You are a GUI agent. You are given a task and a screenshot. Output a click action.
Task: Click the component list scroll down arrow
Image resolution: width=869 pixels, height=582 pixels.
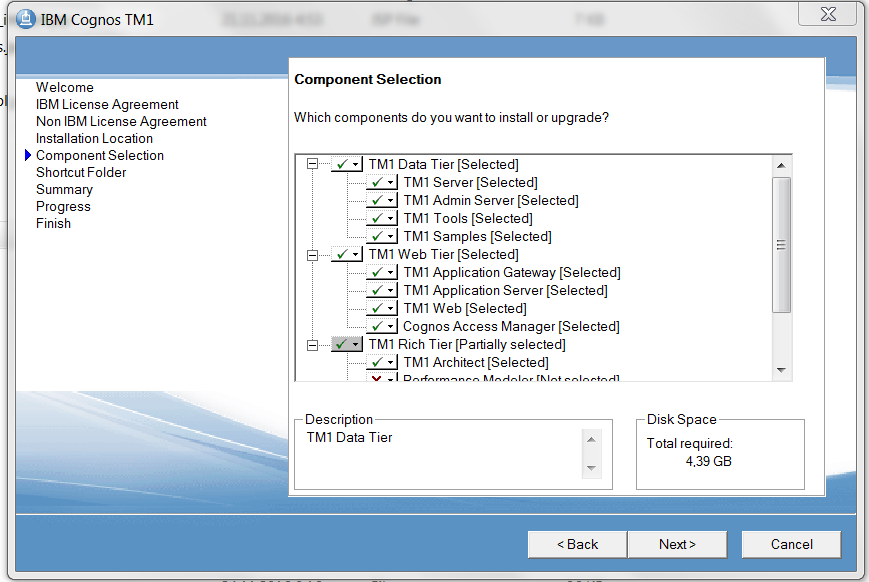[x=781, y=370]
